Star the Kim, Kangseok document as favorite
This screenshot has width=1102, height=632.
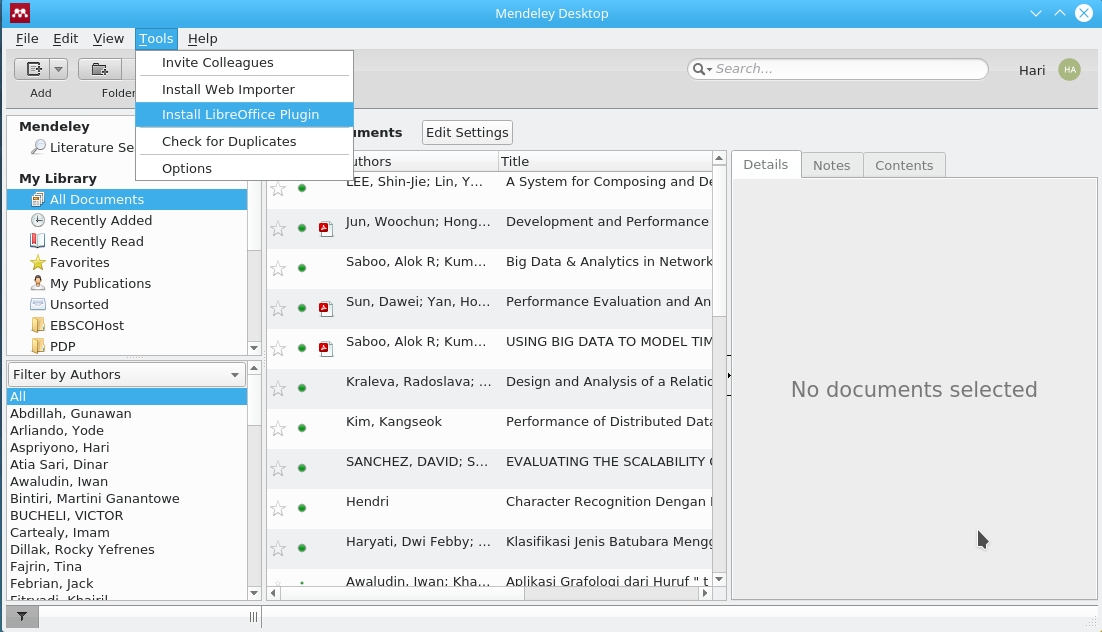point(278,428)
